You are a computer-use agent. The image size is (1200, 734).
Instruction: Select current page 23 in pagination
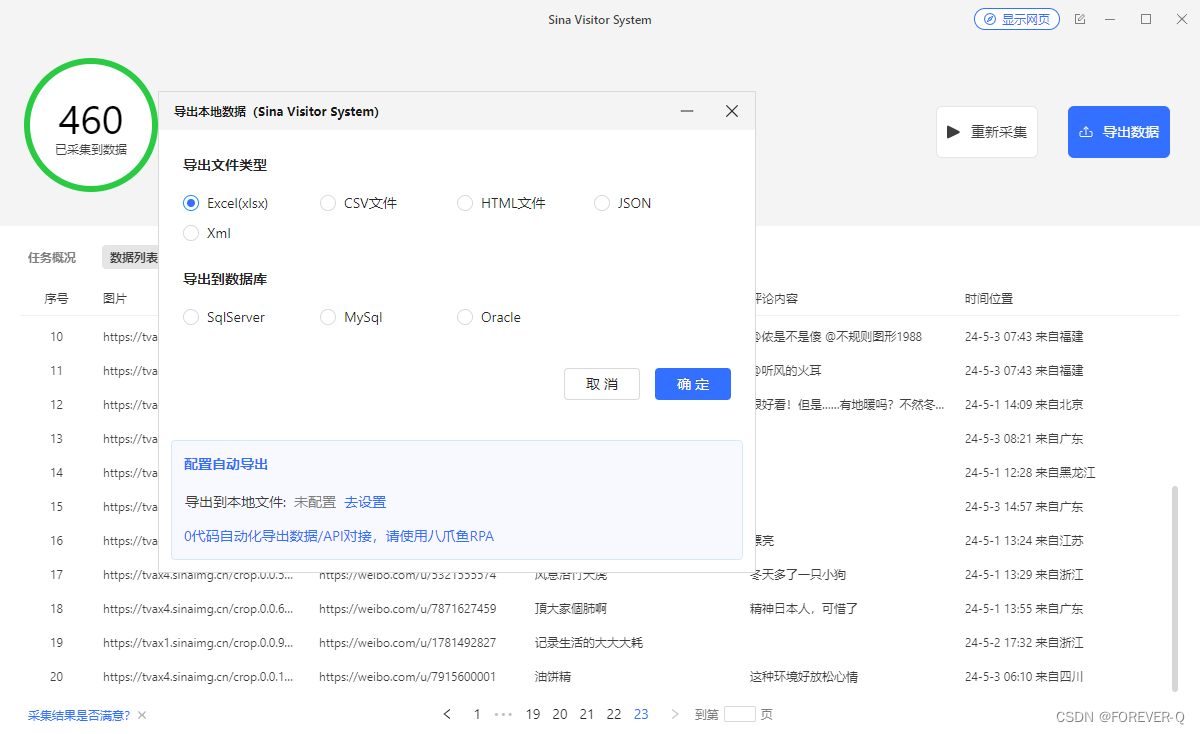641,714
